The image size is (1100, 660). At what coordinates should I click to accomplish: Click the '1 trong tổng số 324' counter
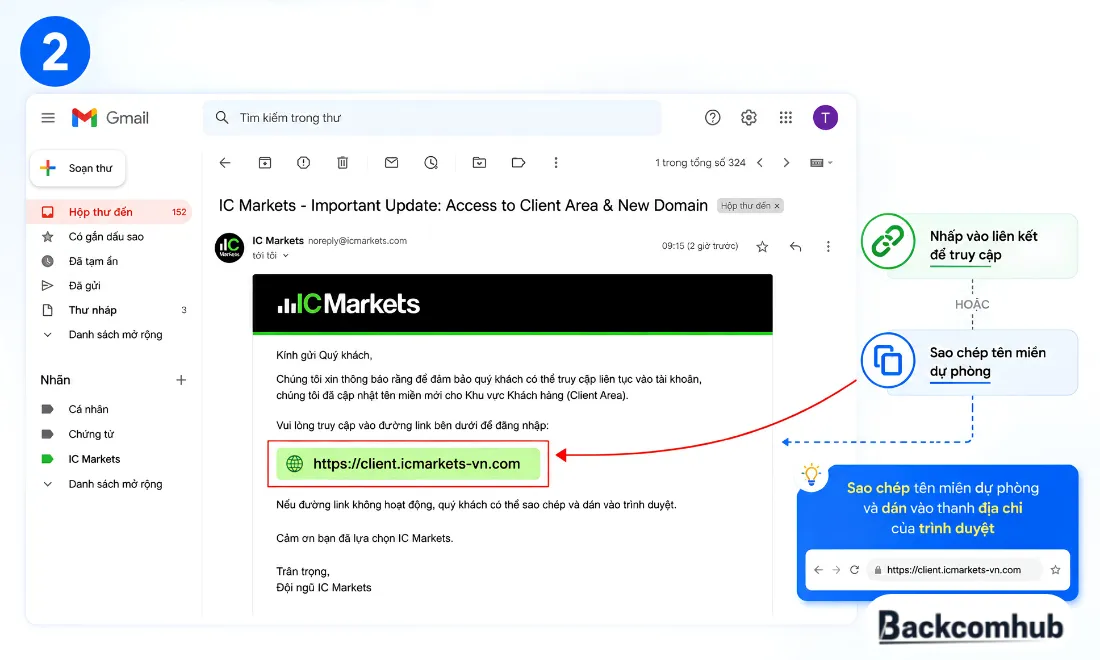[x=700, y=163]
